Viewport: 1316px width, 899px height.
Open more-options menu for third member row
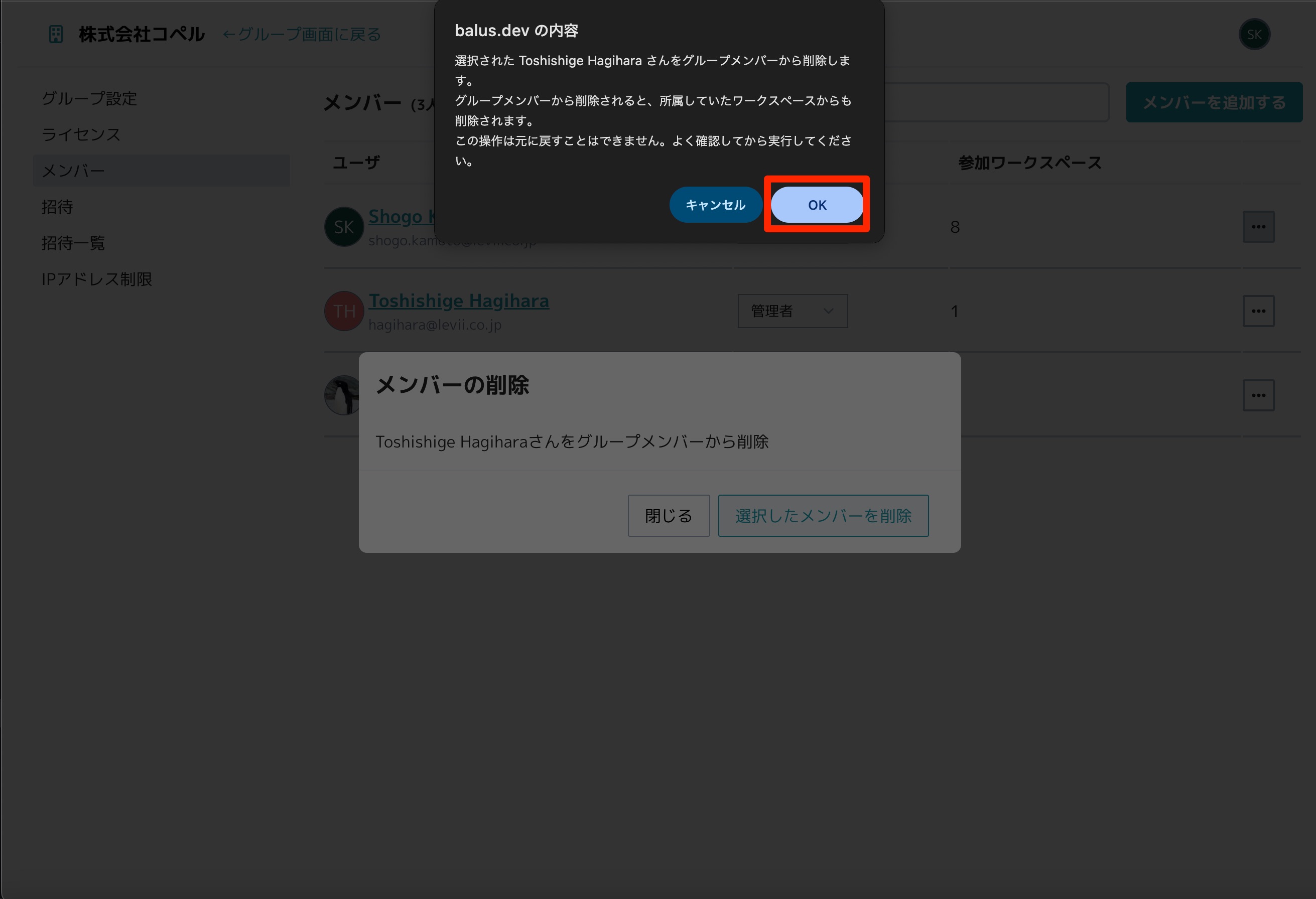click(x=1258, y=395)
